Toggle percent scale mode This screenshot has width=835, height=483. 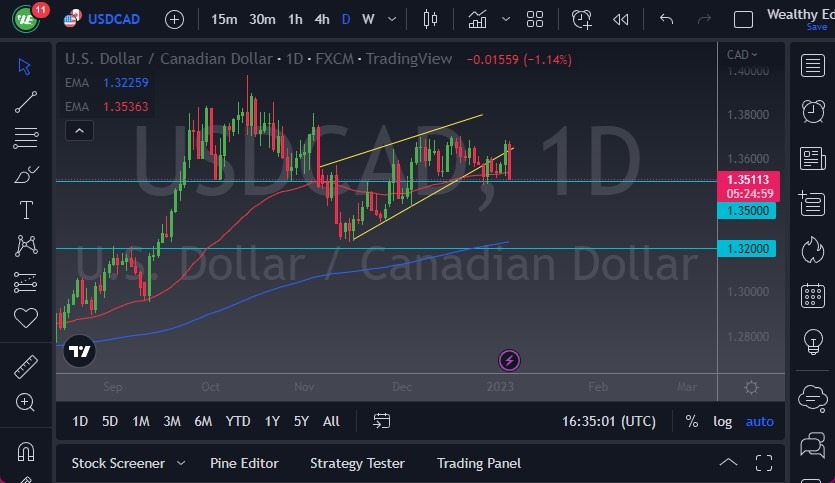point(692,421)
